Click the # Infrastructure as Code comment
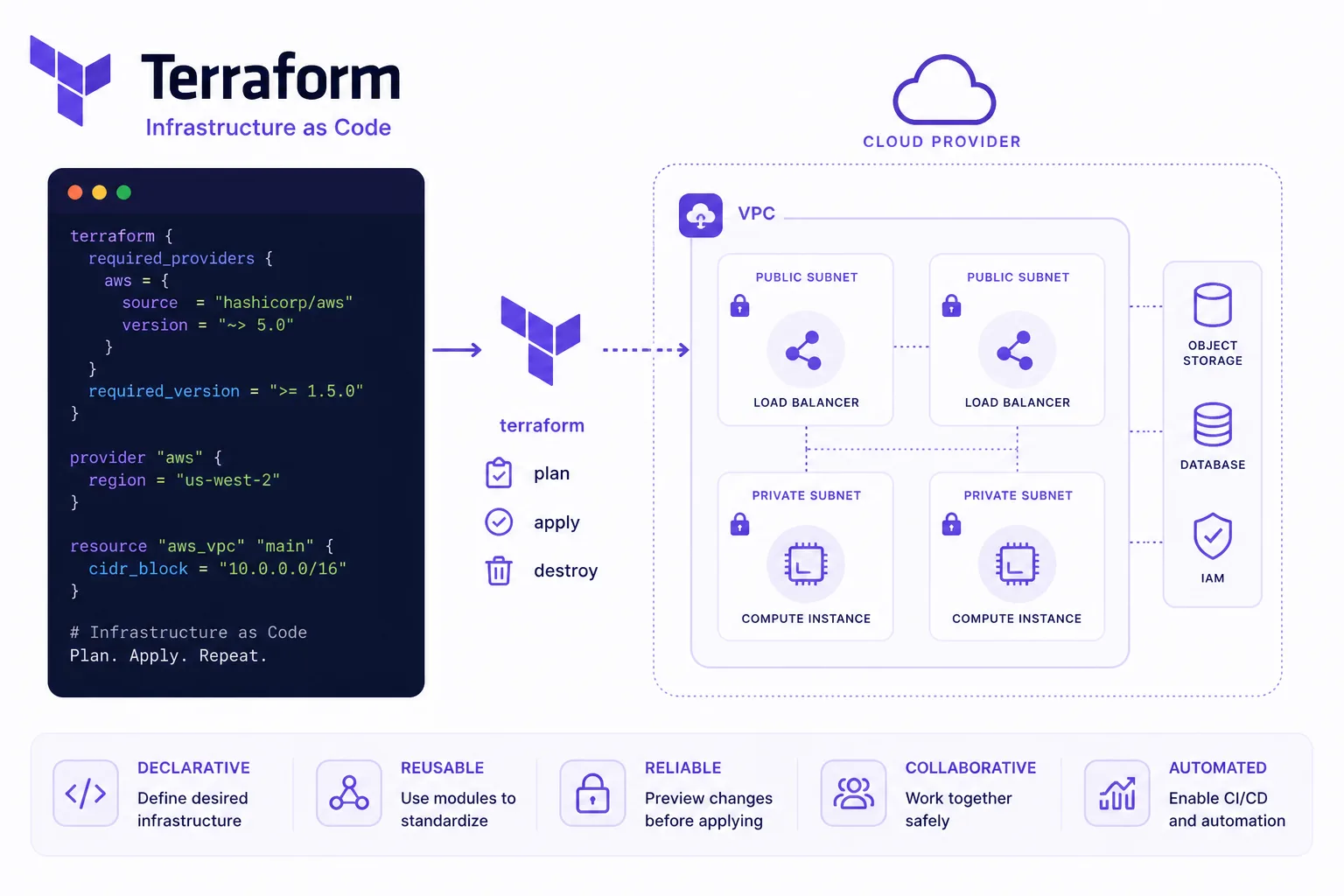 (188, 633)
